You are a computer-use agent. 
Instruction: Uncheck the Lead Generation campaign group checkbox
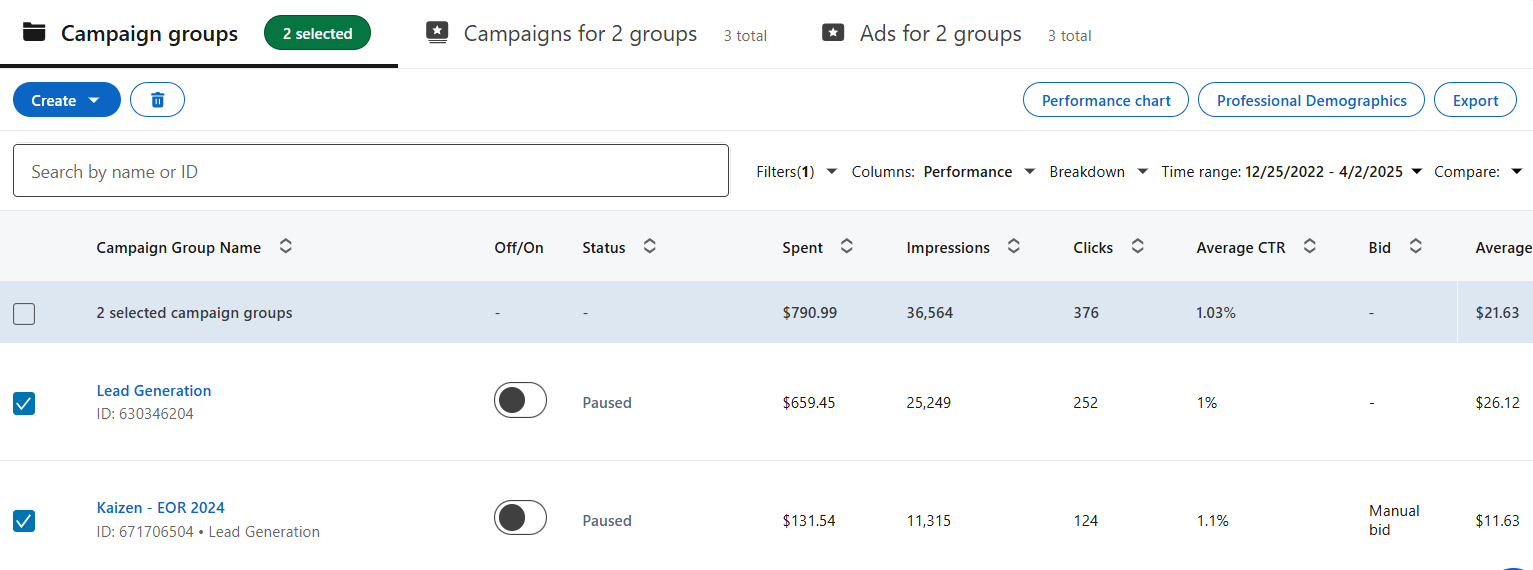click(24, 403)
